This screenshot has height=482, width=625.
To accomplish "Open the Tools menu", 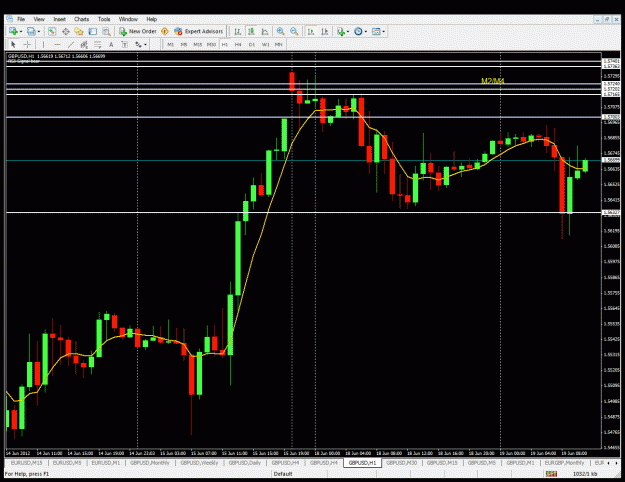I will coord(104,19).
